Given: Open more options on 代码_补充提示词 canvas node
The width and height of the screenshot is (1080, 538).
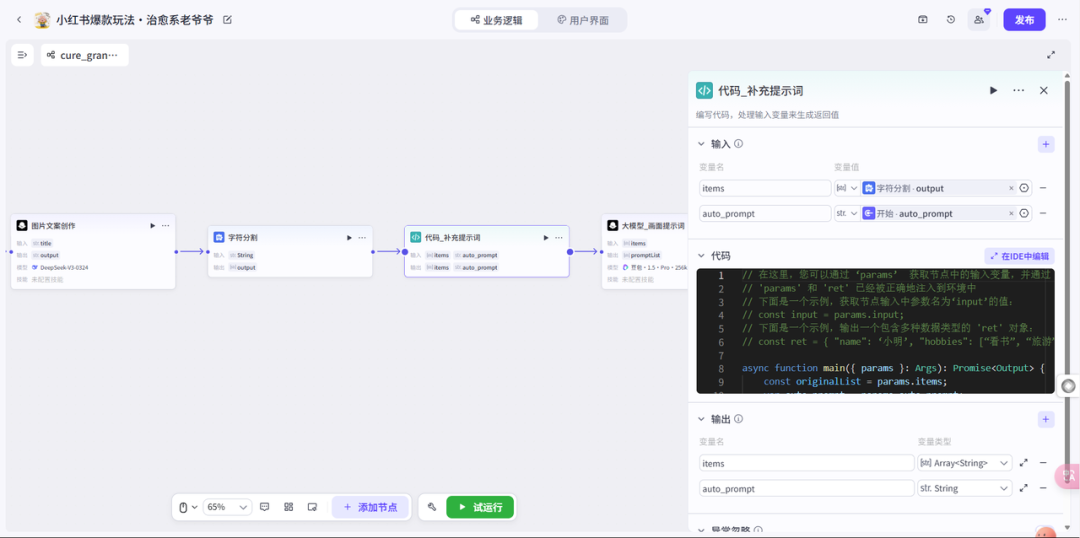Looking at the screenshot, I should pos(559,238).
